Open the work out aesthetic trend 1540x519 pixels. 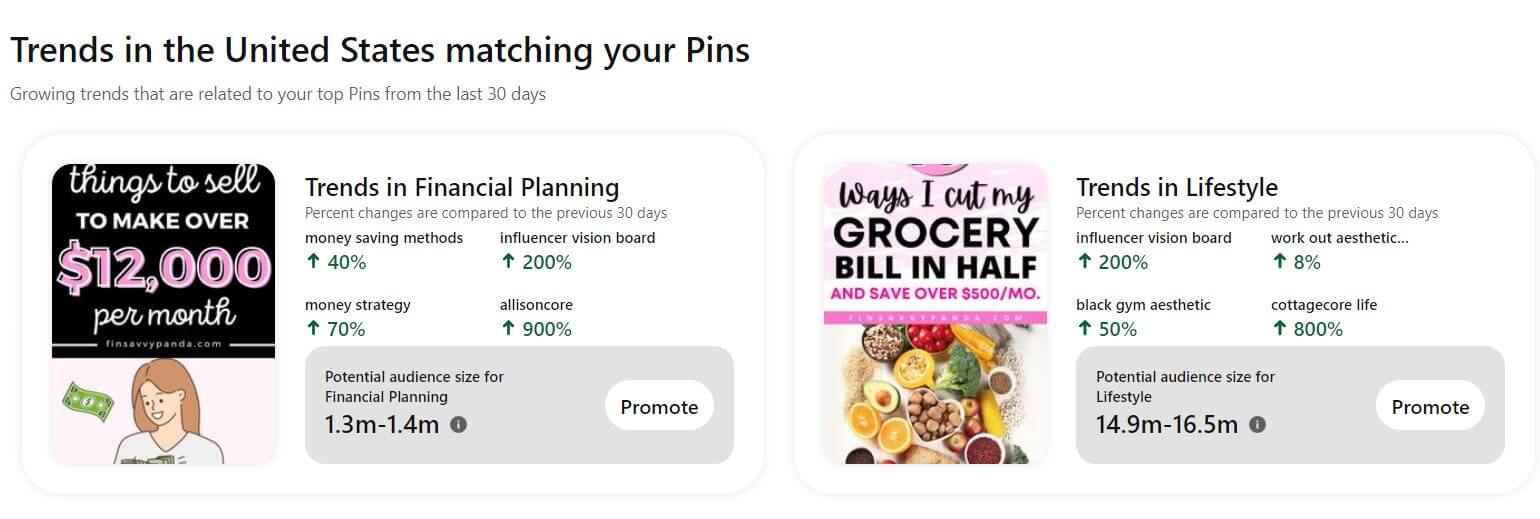pos(1339,238)
